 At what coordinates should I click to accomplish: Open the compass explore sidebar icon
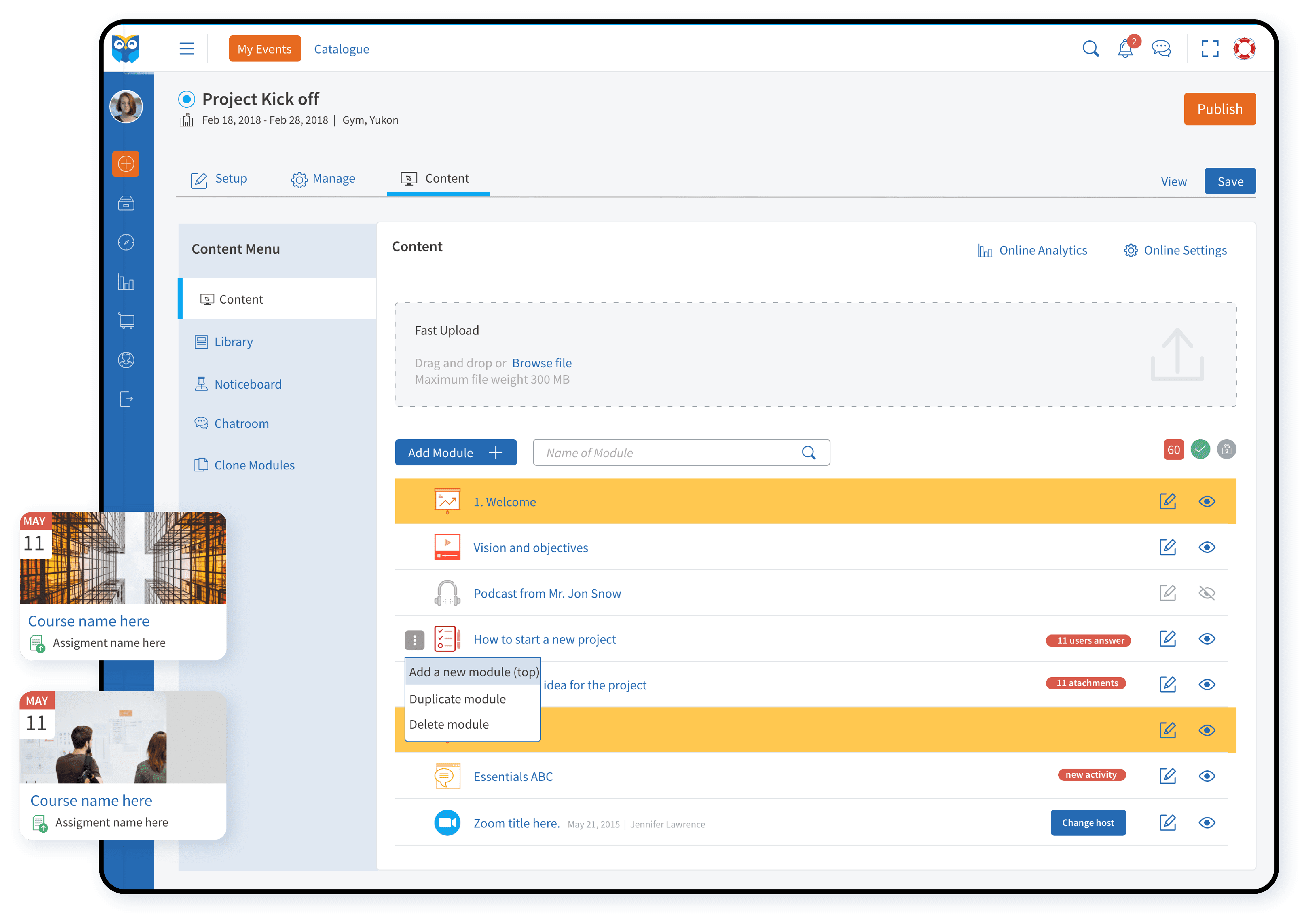coord(126,243)
